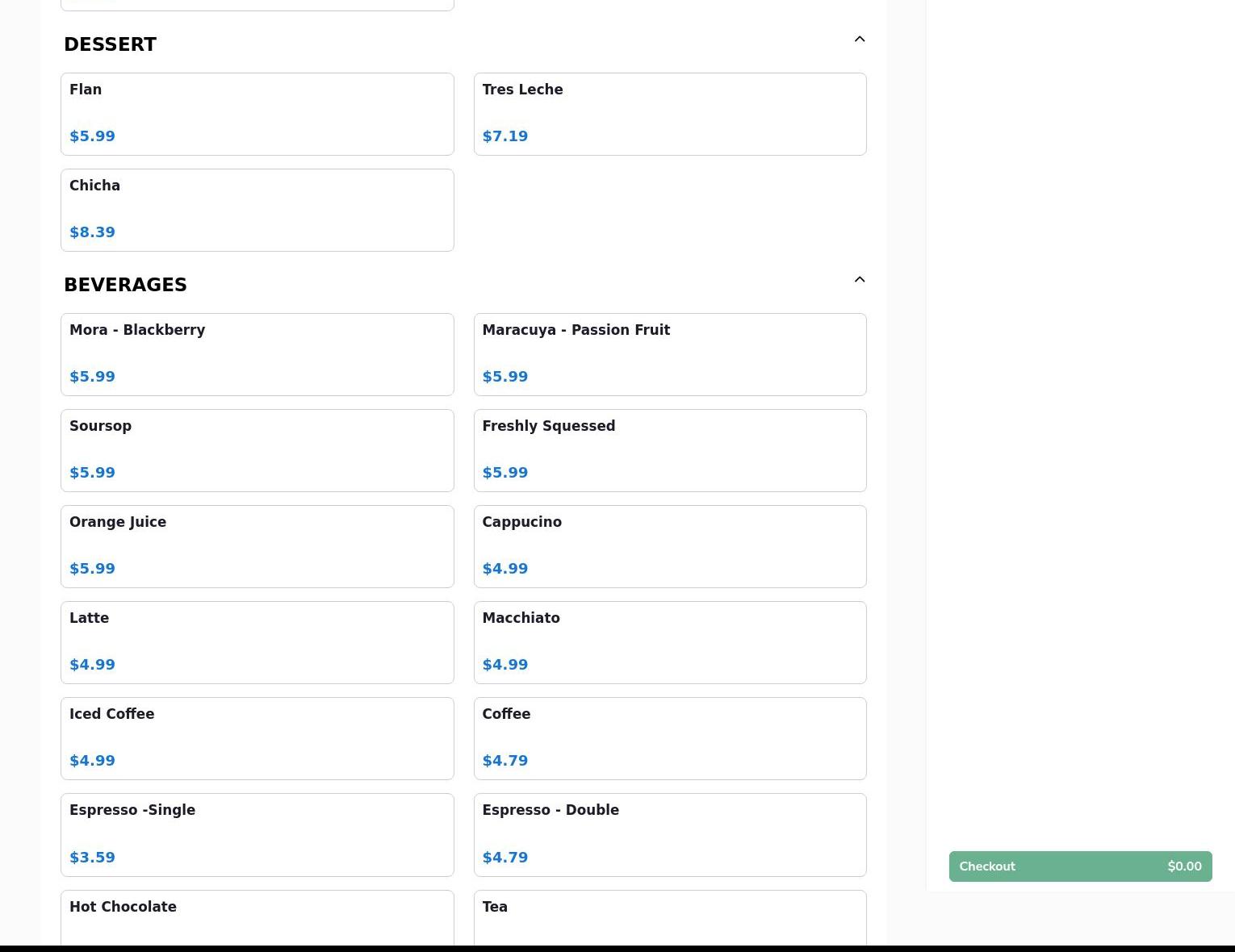Select the Iced Coffee option

pos(257,738)
